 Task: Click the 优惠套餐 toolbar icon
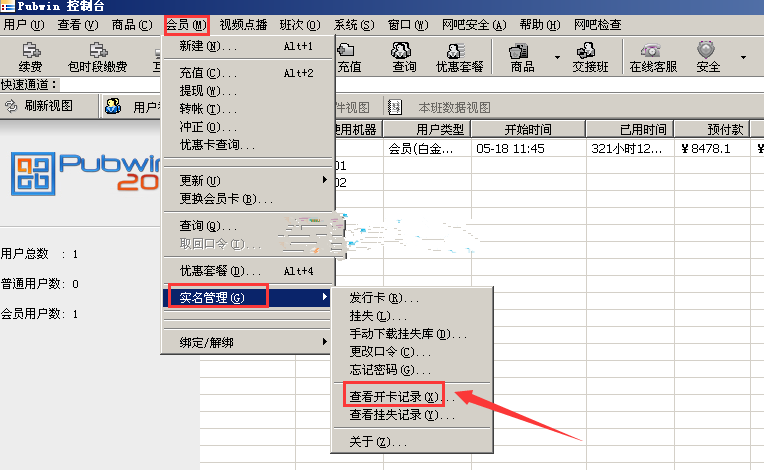tap(459, 56)
